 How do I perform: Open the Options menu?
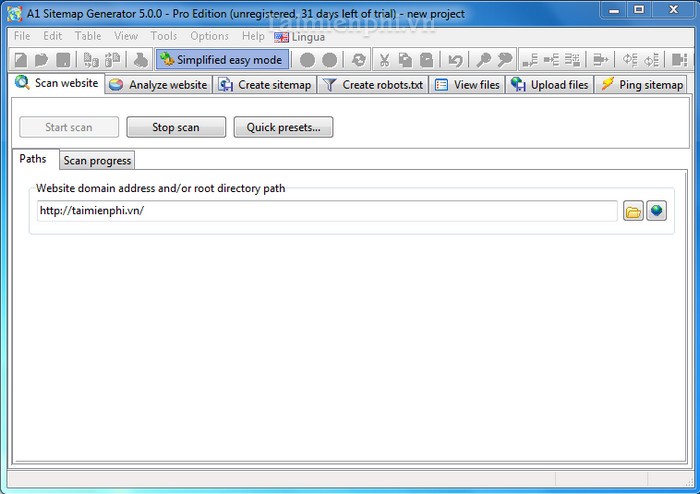209,36
